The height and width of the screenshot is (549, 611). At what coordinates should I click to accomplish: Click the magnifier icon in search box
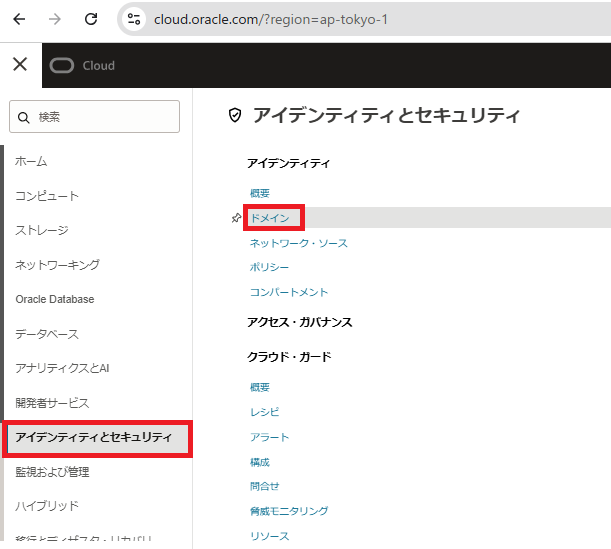pyautogui.click(x=24, y=117)
